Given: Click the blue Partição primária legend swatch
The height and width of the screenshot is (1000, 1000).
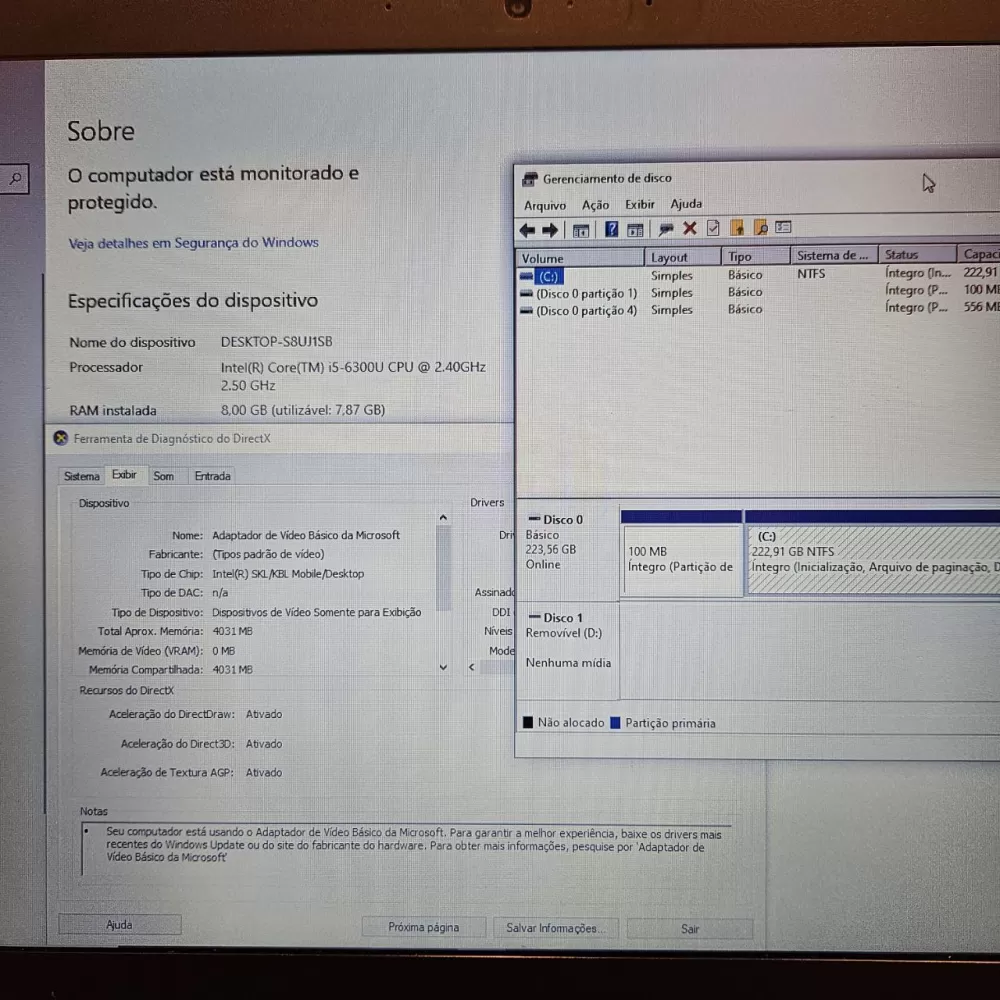Looking at the screenshot, I should point(615,723).
